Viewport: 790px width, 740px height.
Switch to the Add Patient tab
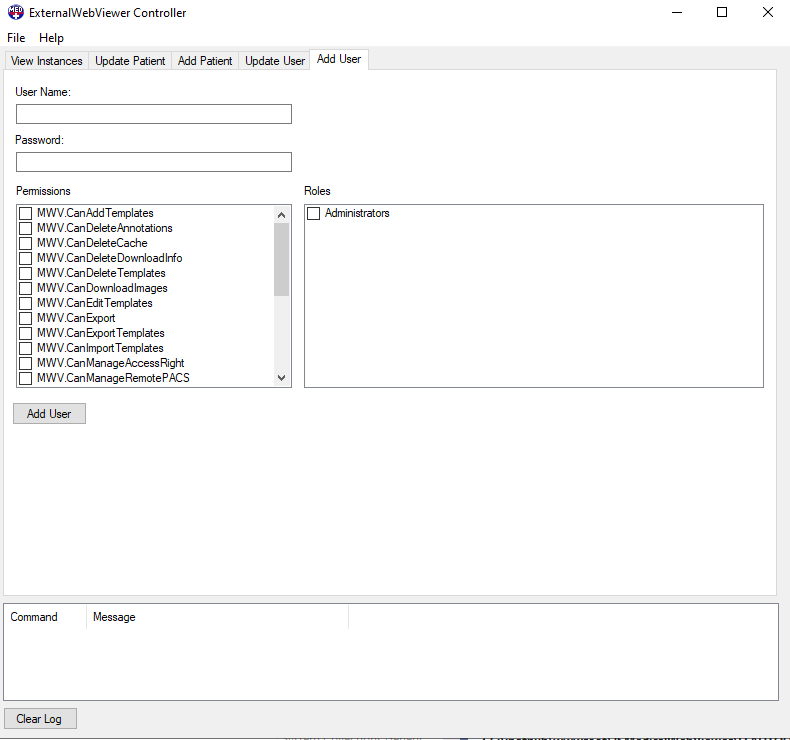click(x=205, y=61)
